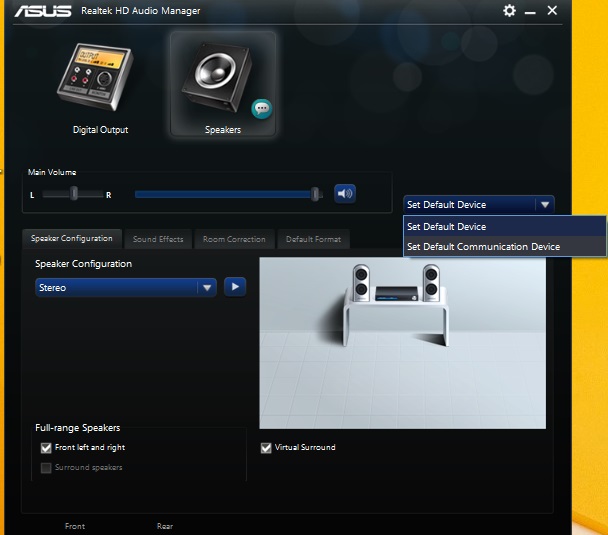Open the Room Correction tab
The image size is (608, 535).
click(x=234, y=239)
